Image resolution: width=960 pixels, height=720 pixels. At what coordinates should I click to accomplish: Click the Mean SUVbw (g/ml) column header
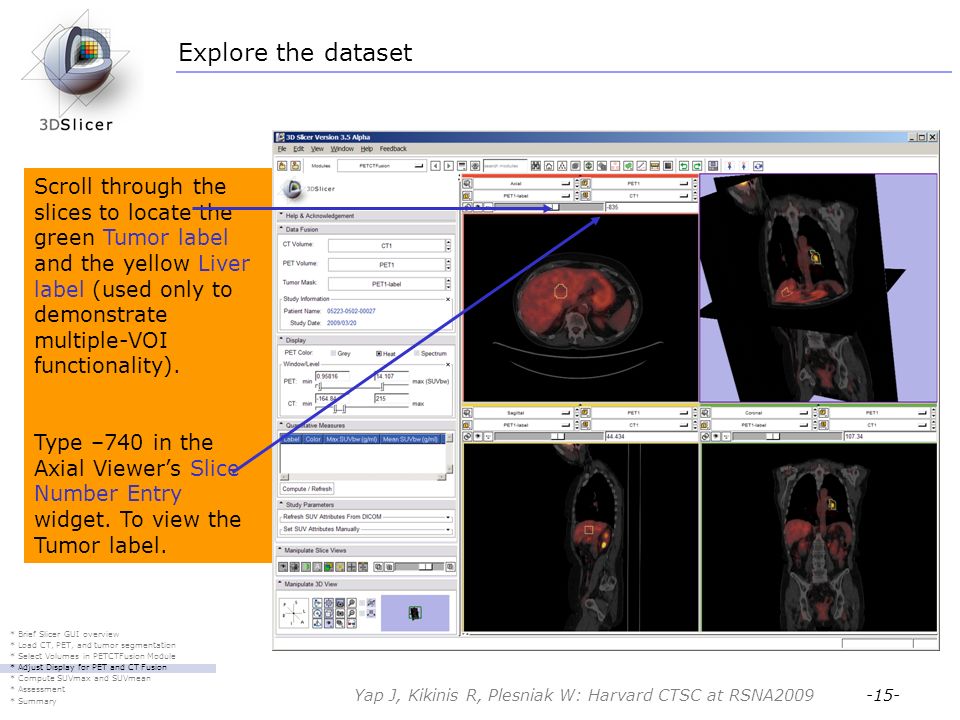[411, 439]
